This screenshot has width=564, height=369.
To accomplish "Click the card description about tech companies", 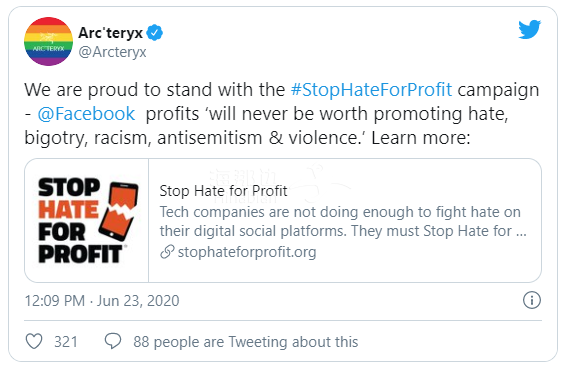I will [343, 221].
